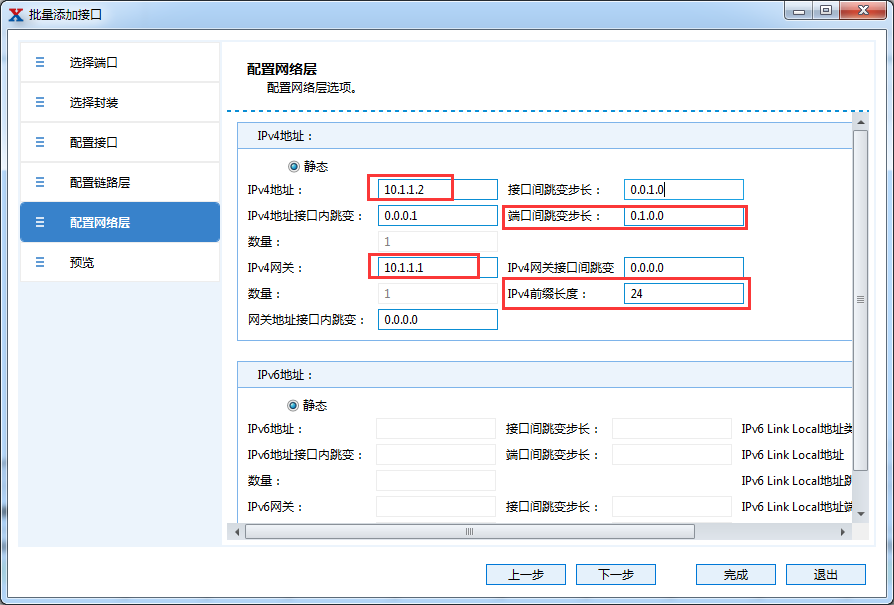
Task: Go to the 配置链路层 step
Action: tap(120, 182)
